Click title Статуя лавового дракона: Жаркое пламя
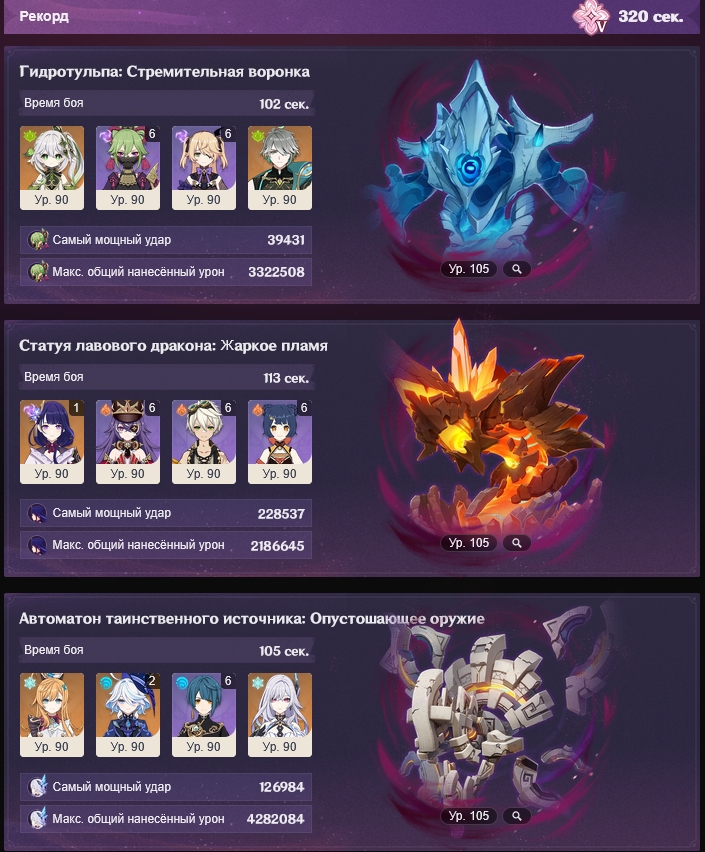 pos(173,346)
